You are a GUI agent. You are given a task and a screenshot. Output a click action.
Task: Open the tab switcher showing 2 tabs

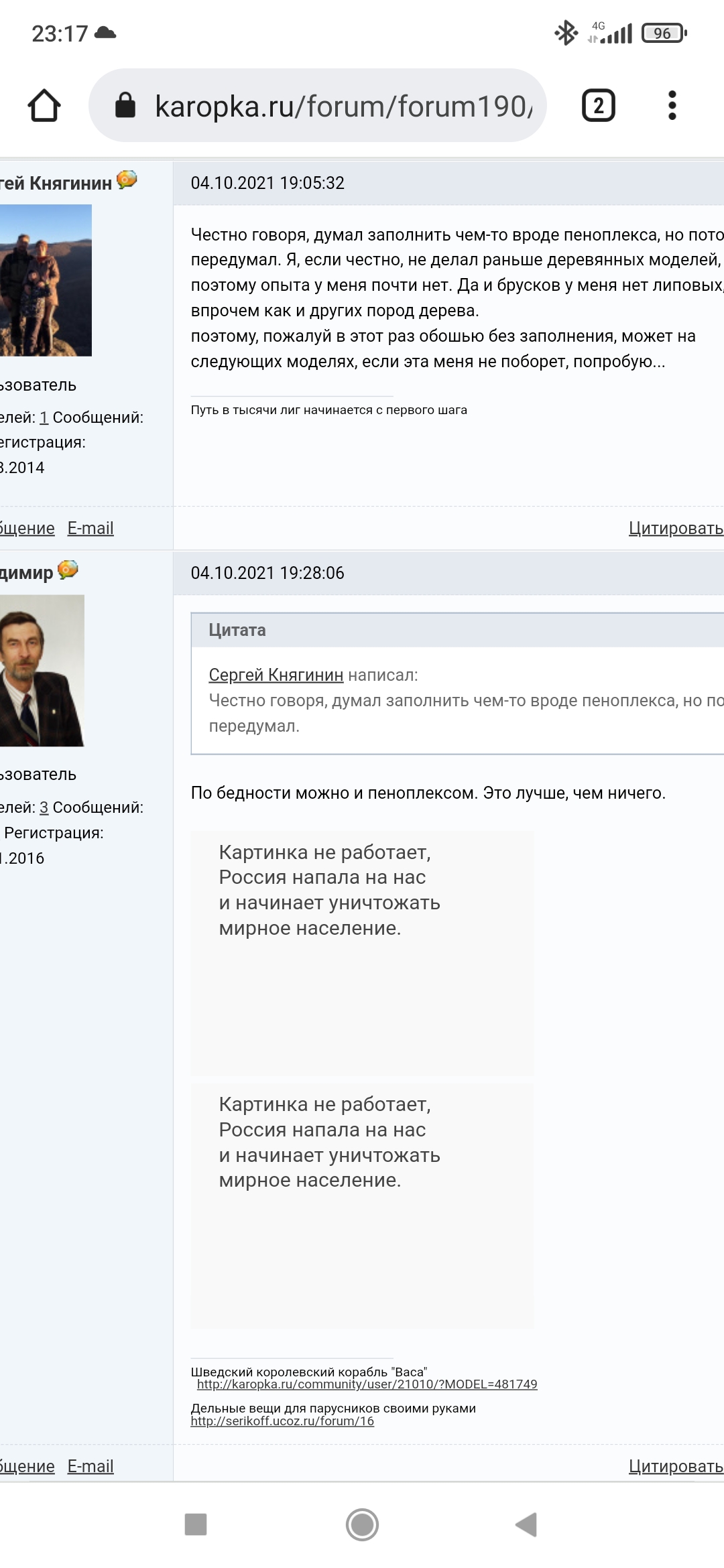[x=598, y=106]
